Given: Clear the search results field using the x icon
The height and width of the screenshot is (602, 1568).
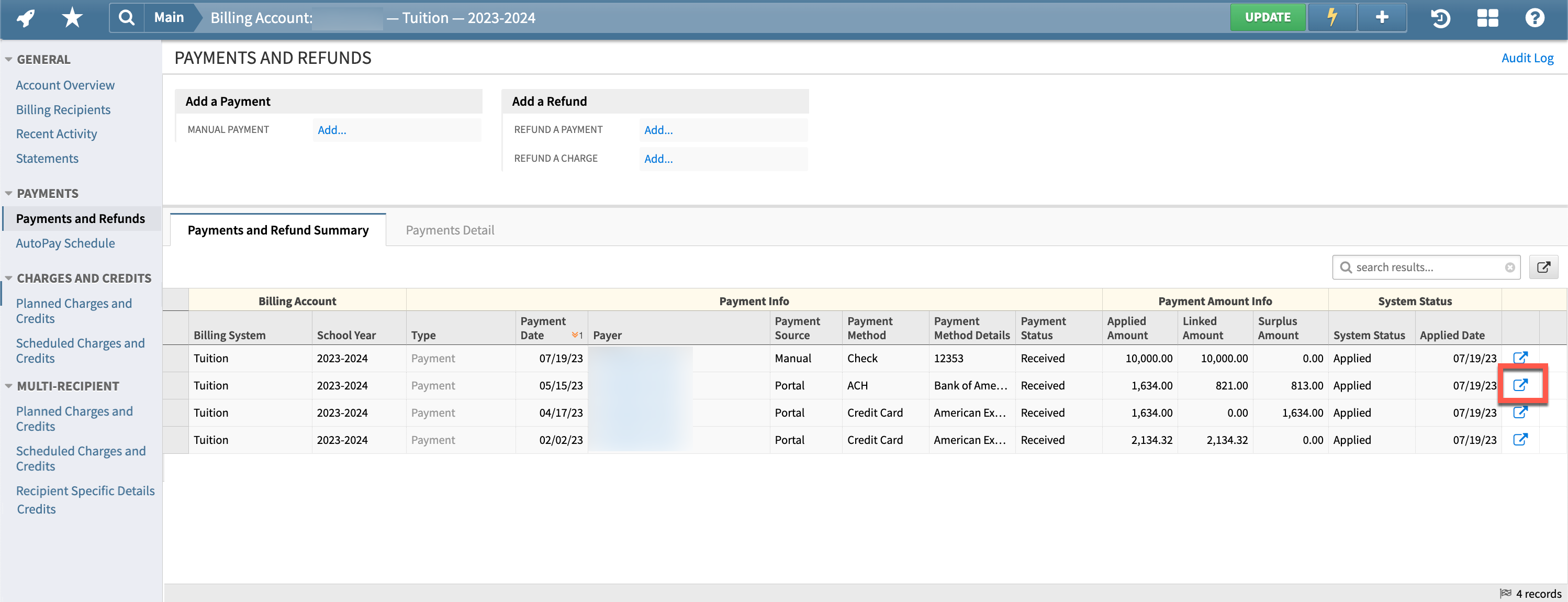Looking at the screenshot, I should click(x=1510, y=266).
